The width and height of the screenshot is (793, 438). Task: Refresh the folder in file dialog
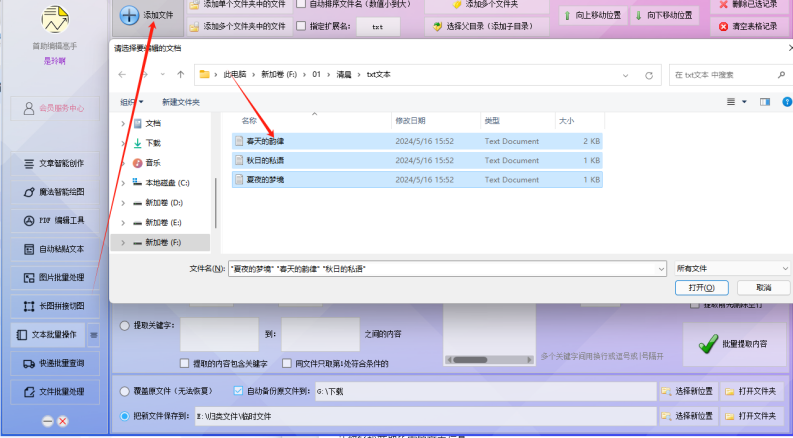tap(649, 75)
